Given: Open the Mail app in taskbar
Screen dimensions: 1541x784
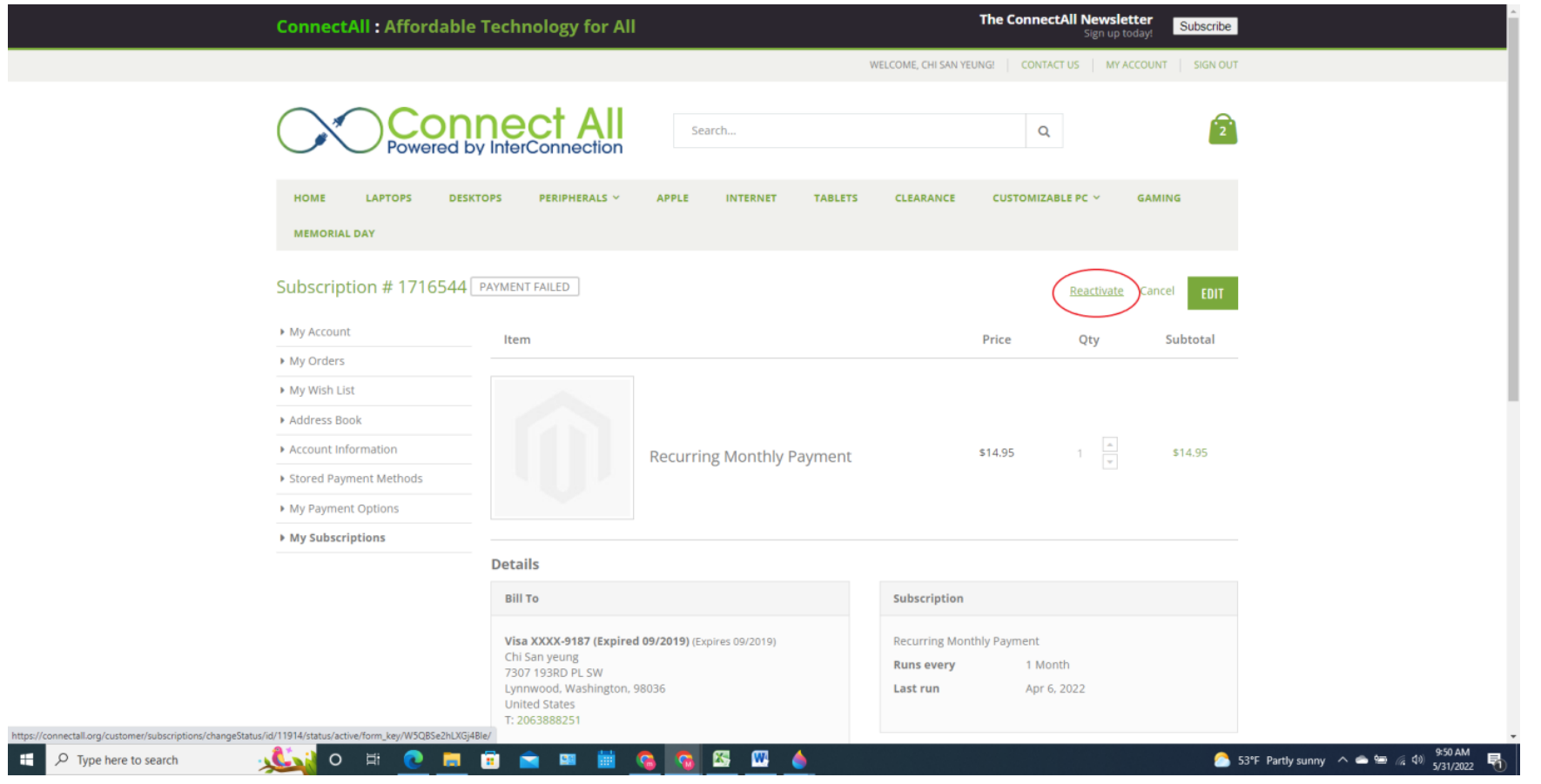Looking at the screenshot, I should point(528,760).
